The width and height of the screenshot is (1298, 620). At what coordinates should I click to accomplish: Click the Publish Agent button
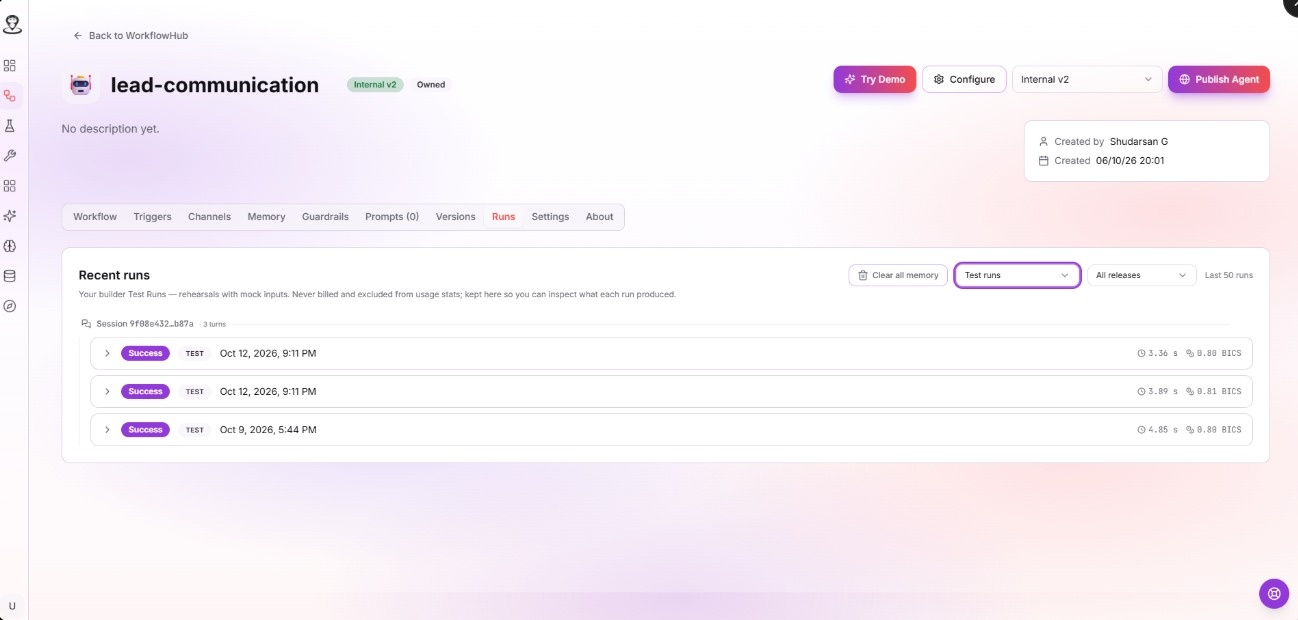(1219, 79)
